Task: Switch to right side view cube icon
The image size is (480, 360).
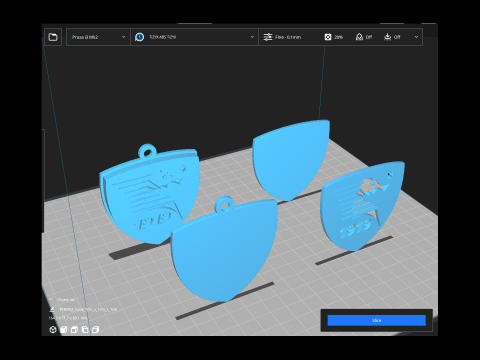Action: point(95,330)
